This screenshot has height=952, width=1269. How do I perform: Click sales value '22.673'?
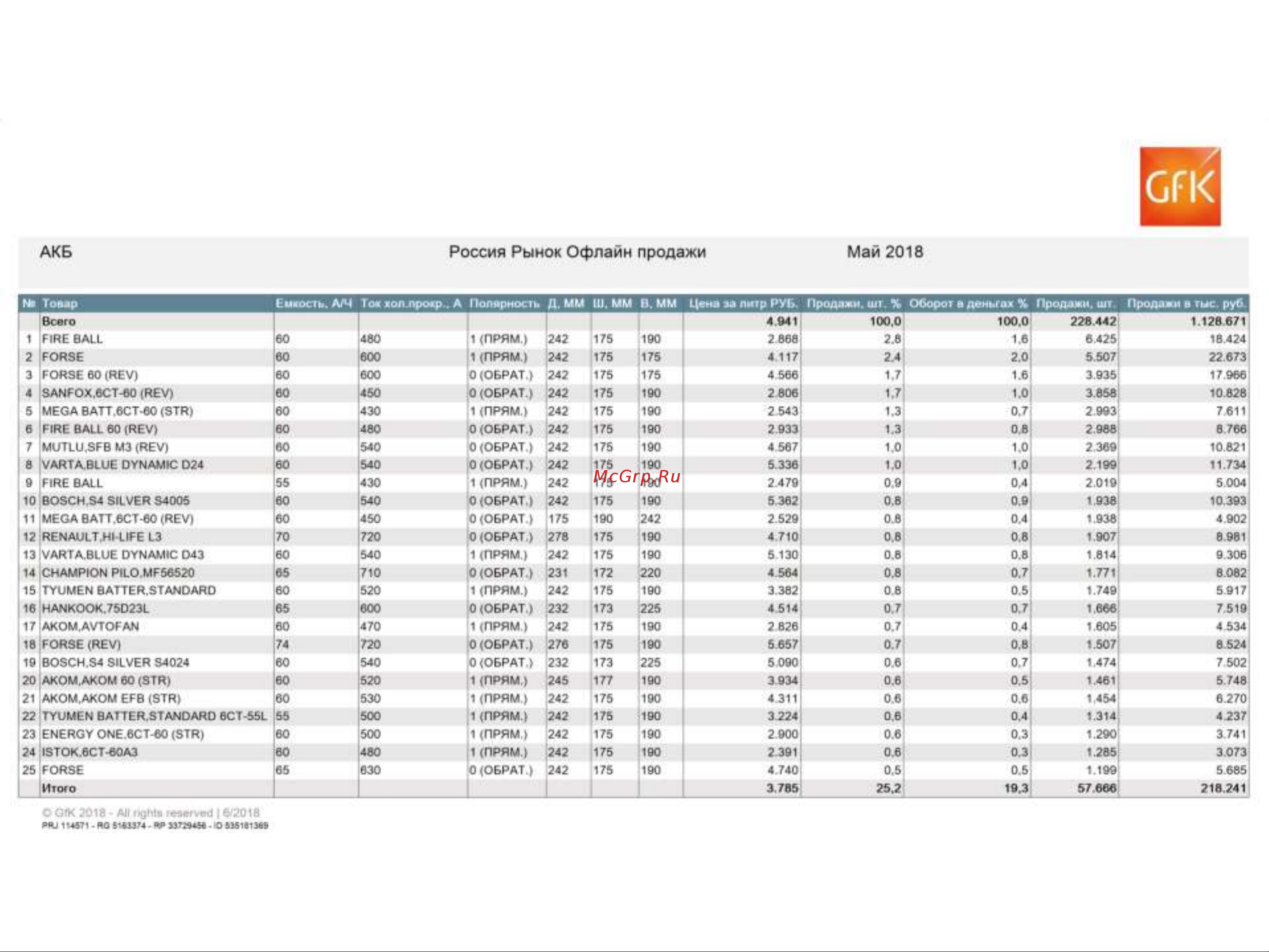pos(1227,357)
